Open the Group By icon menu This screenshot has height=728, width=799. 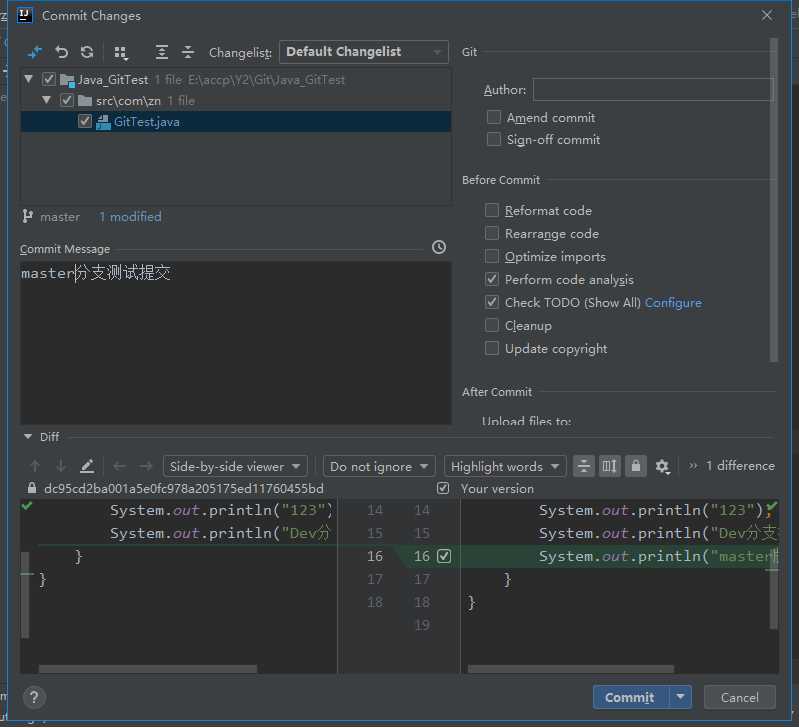[121, 52]
